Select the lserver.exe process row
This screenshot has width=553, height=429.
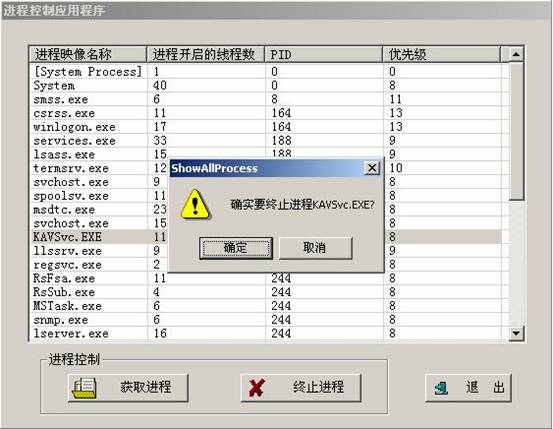[x=265, y=333]
